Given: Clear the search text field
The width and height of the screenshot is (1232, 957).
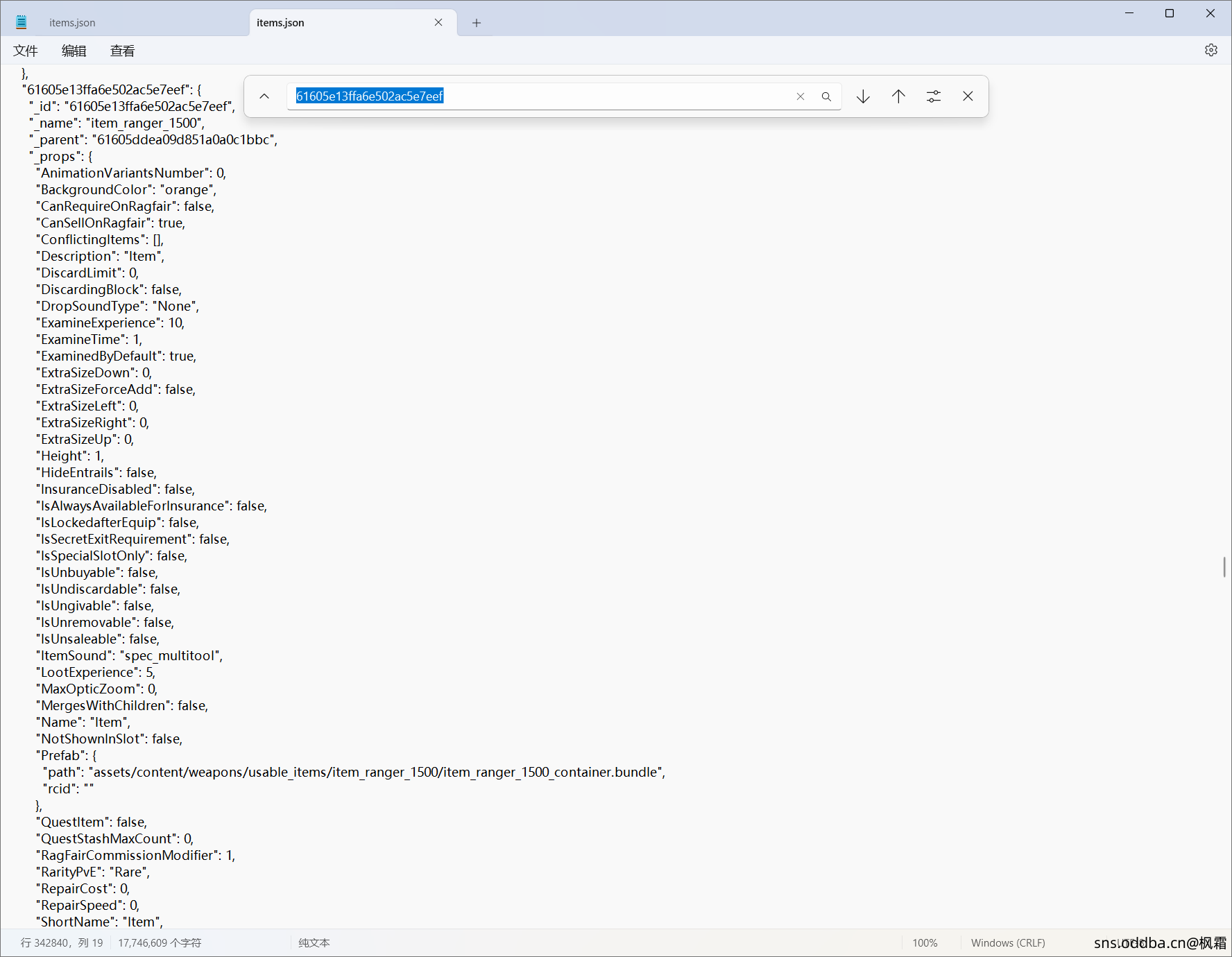Looking at the screenshot, I should [801, 96].
